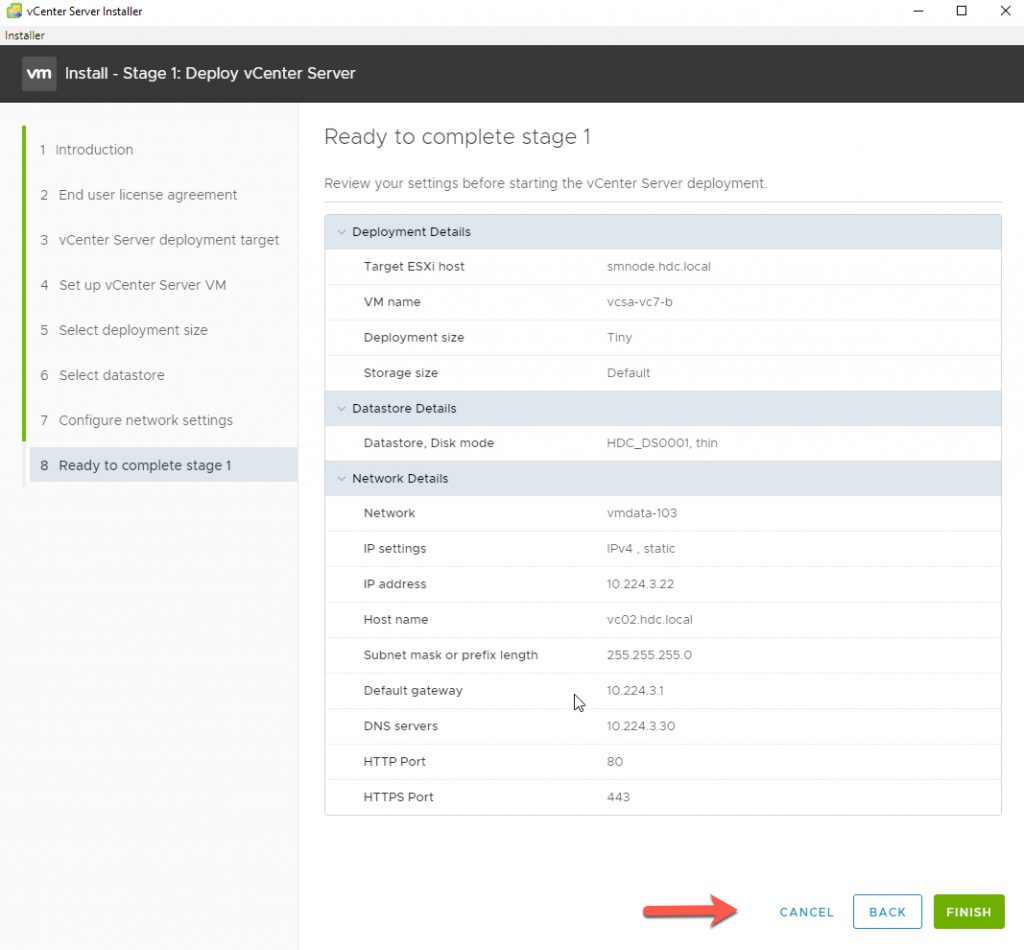Click the Default gateway row label
The width and height of the screenshot is (1024, 950).
[x=413, y=690]
